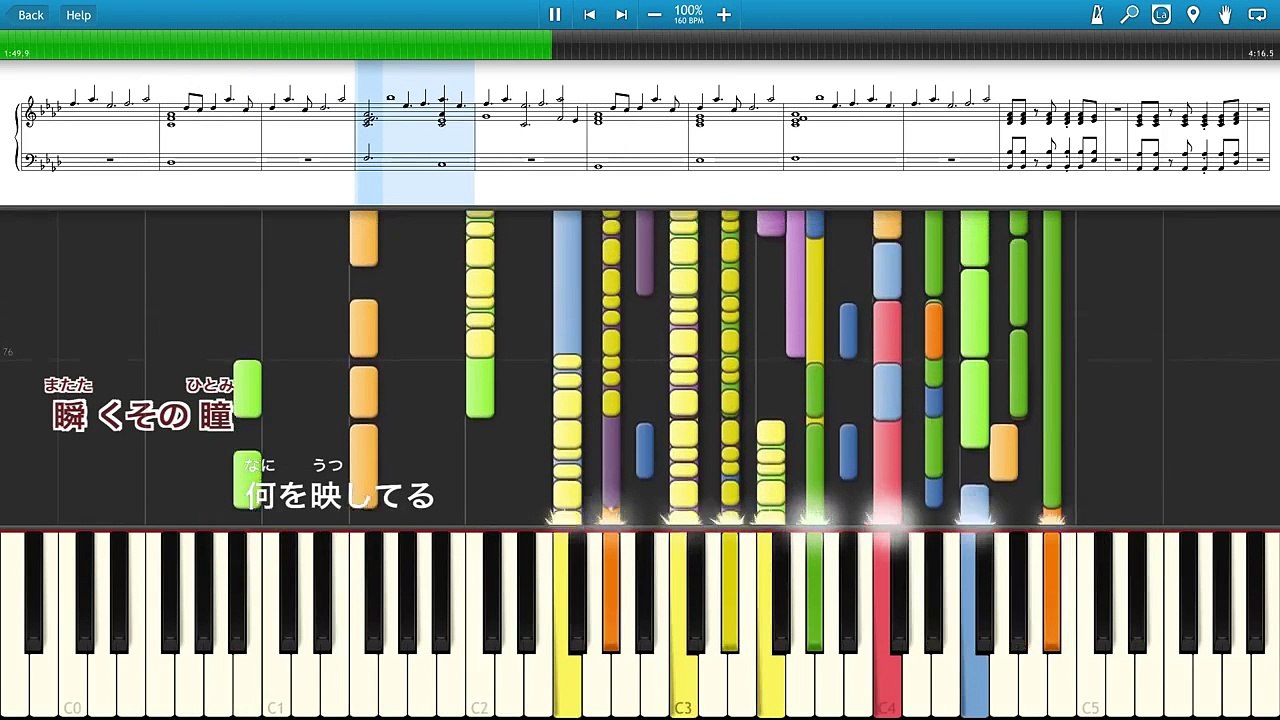Toggle the loop icon
Viewport: 1280px width, 720px height.
tap(1258, 14)
